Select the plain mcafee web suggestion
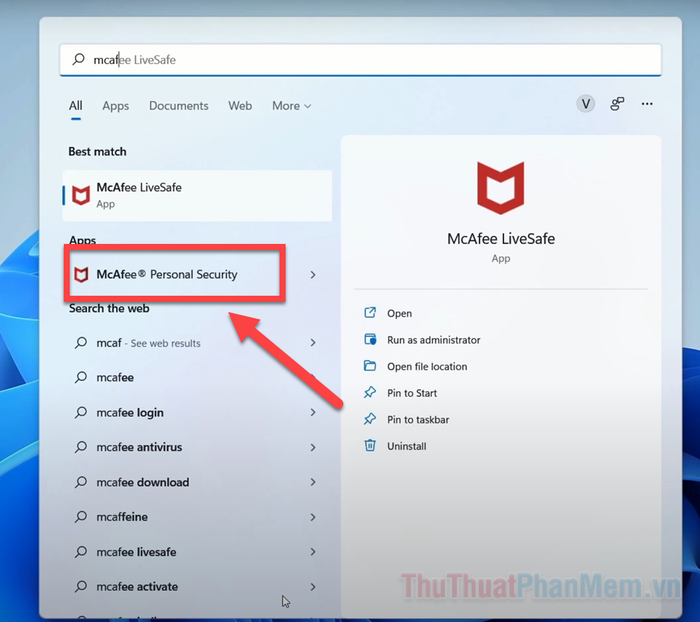Screen dimensions: 700x622 coord(115,377)
